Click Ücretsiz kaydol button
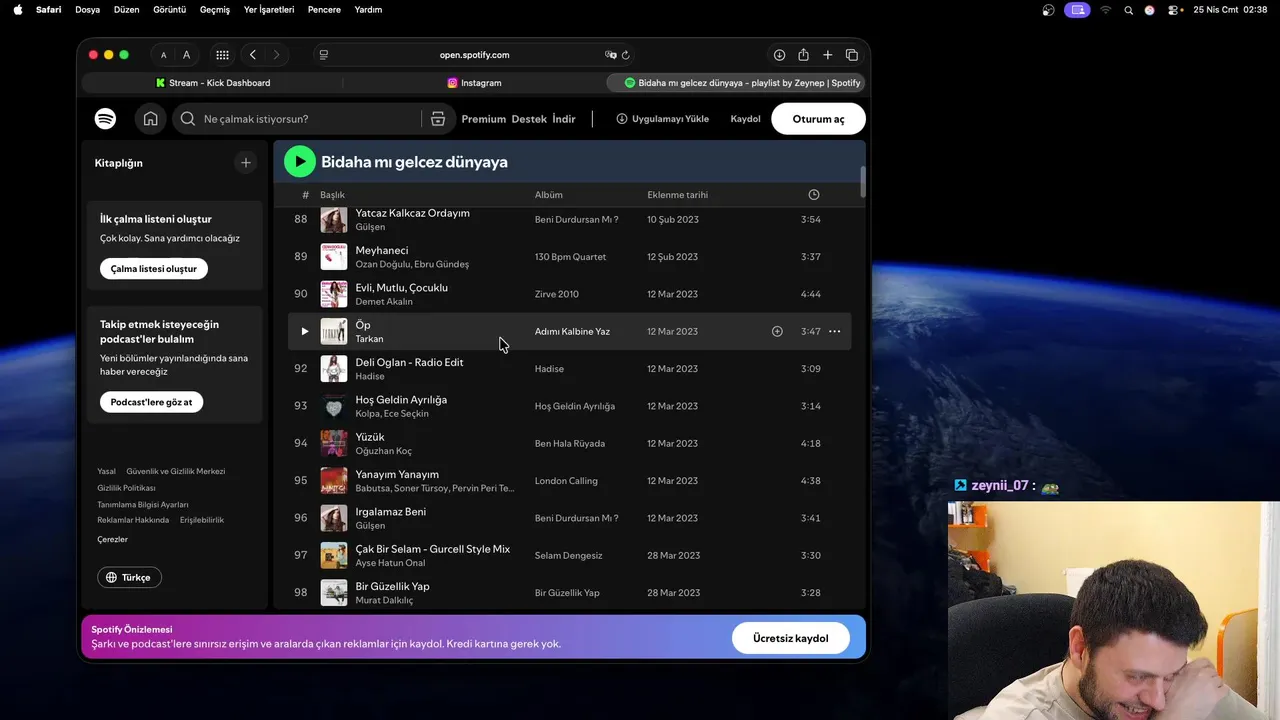Image resolution: width=1280 pixels, height=720 pixels. click(x=791, y=638)
